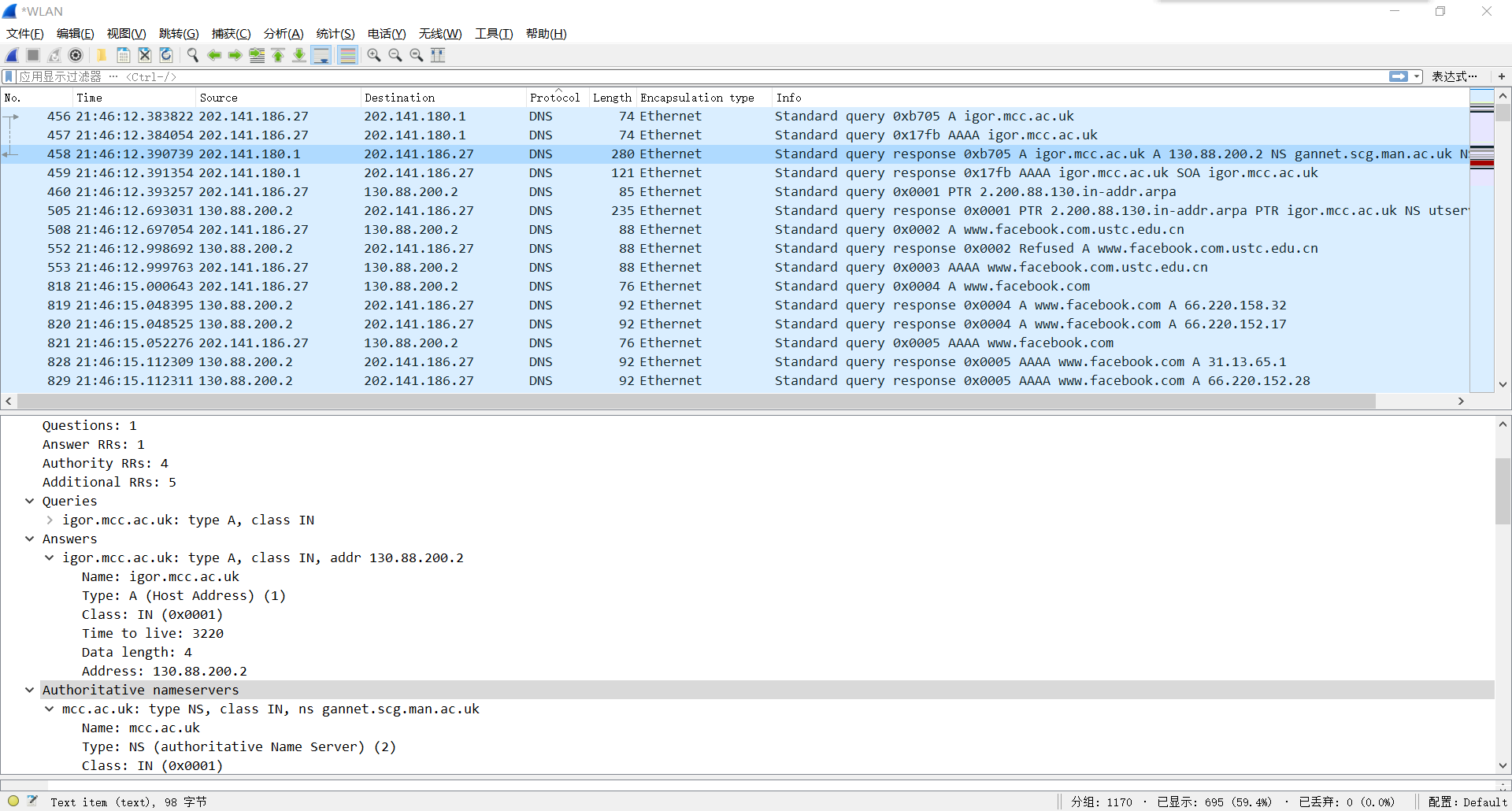Screen dimensions: 1512x811
Task: Open Find Packet (magnifier icon)
Action: click(x=192, y=55)
